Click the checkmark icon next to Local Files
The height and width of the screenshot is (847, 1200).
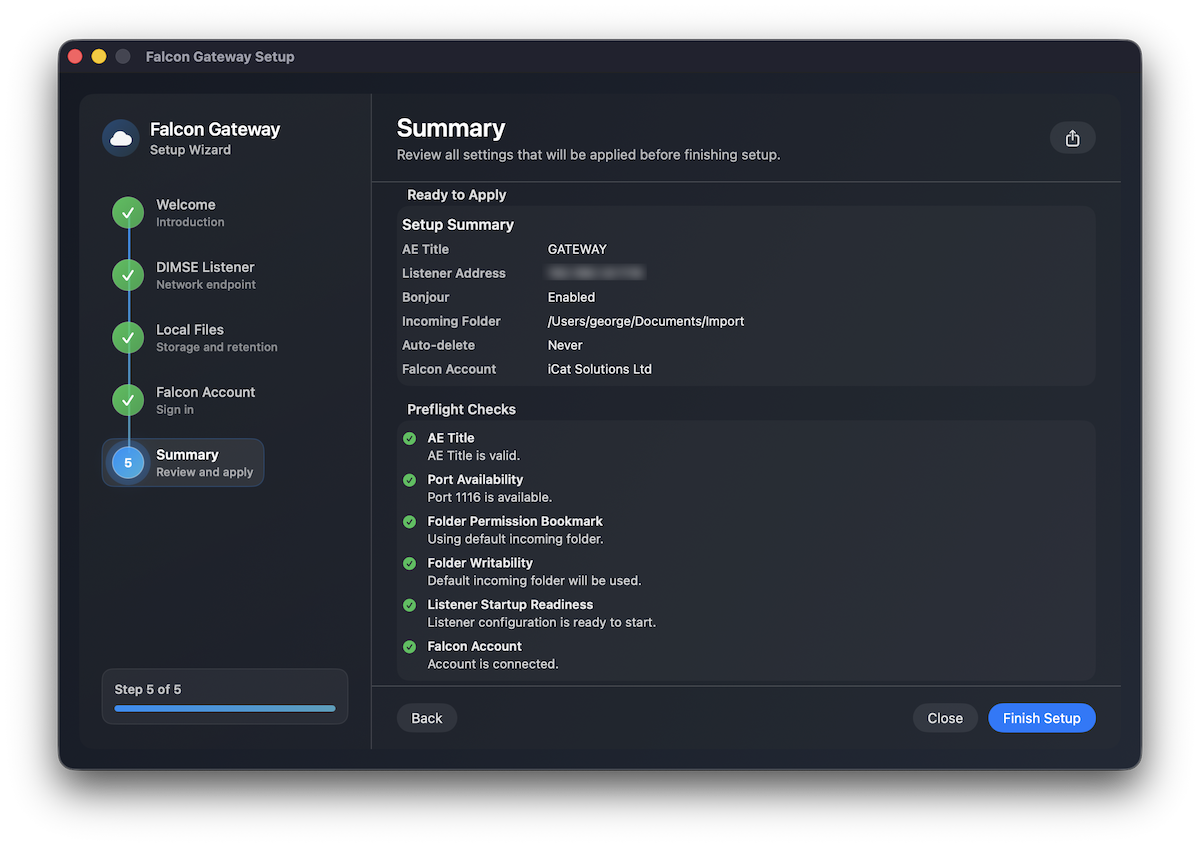coord(127,337)
